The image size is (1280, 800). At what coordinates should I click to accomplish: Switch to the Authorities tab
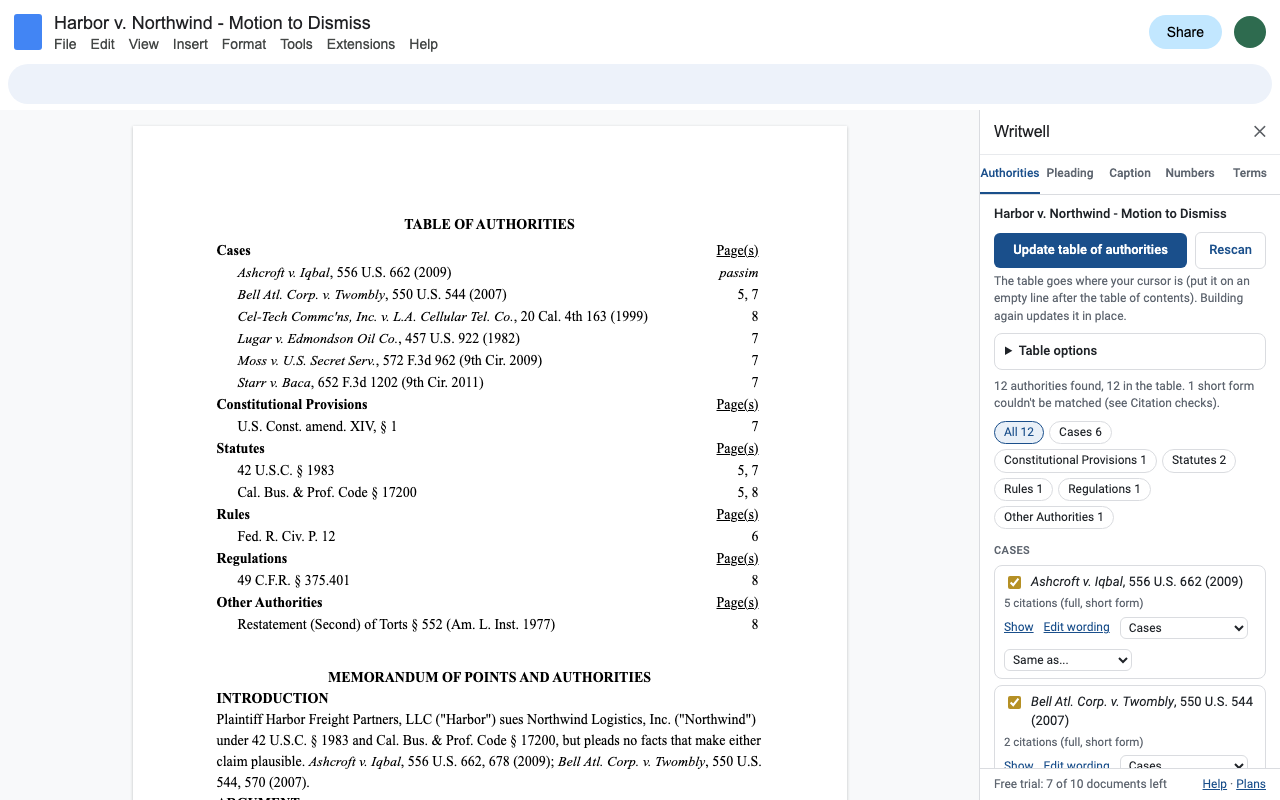click(1010, 174)
